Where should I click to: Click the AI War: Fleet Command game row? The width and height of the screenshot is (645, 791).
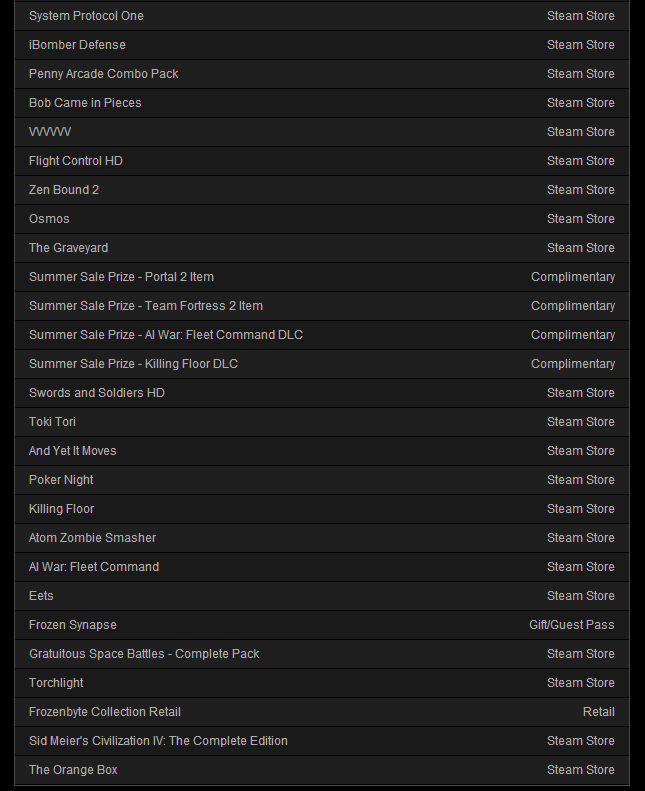coord(322,567)
